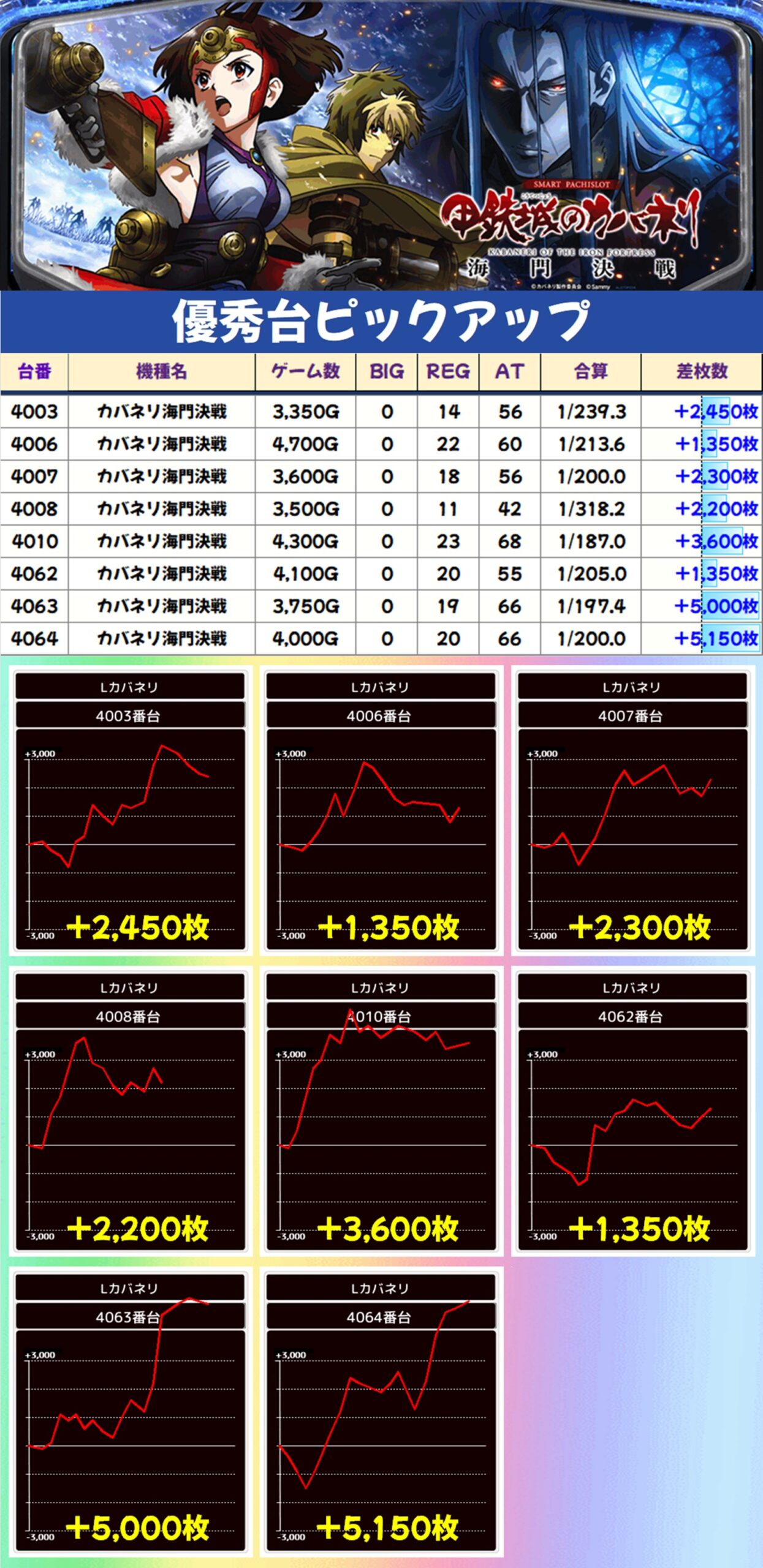Open the 4062番台 slump graph
The height and width of the screenshot is (1568, 763).
(632, 1111)
